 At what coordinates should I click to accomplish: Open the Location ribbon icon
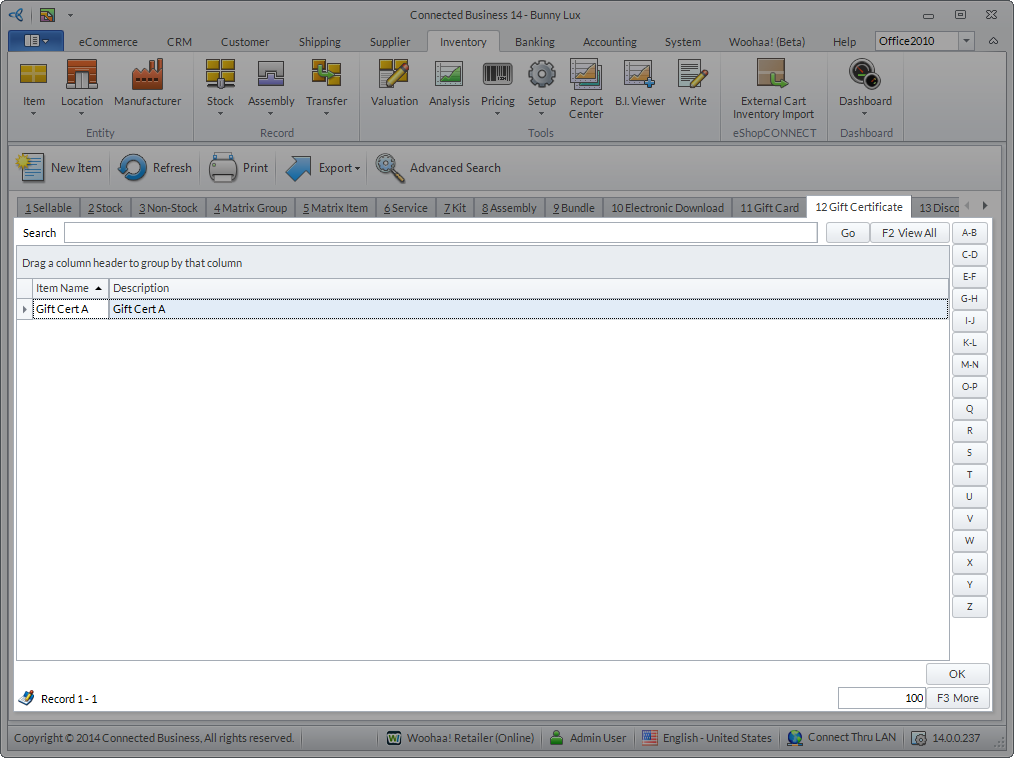point(81,87)
